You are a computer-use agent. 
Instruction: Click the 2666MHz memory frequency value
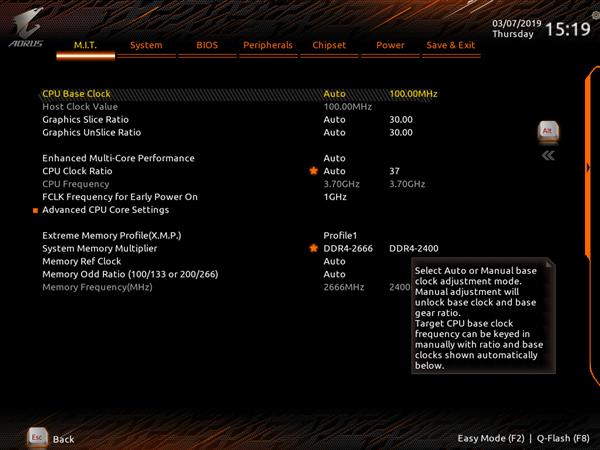click(344, 287)
